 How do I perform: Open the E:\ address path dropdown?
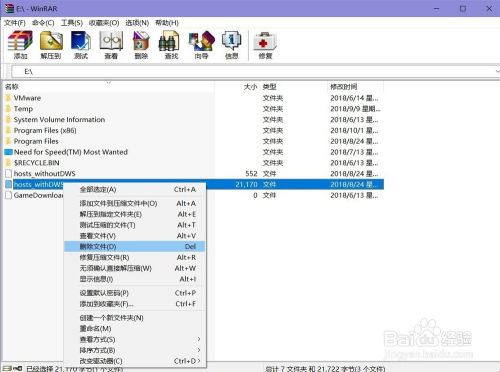(497, 71)
